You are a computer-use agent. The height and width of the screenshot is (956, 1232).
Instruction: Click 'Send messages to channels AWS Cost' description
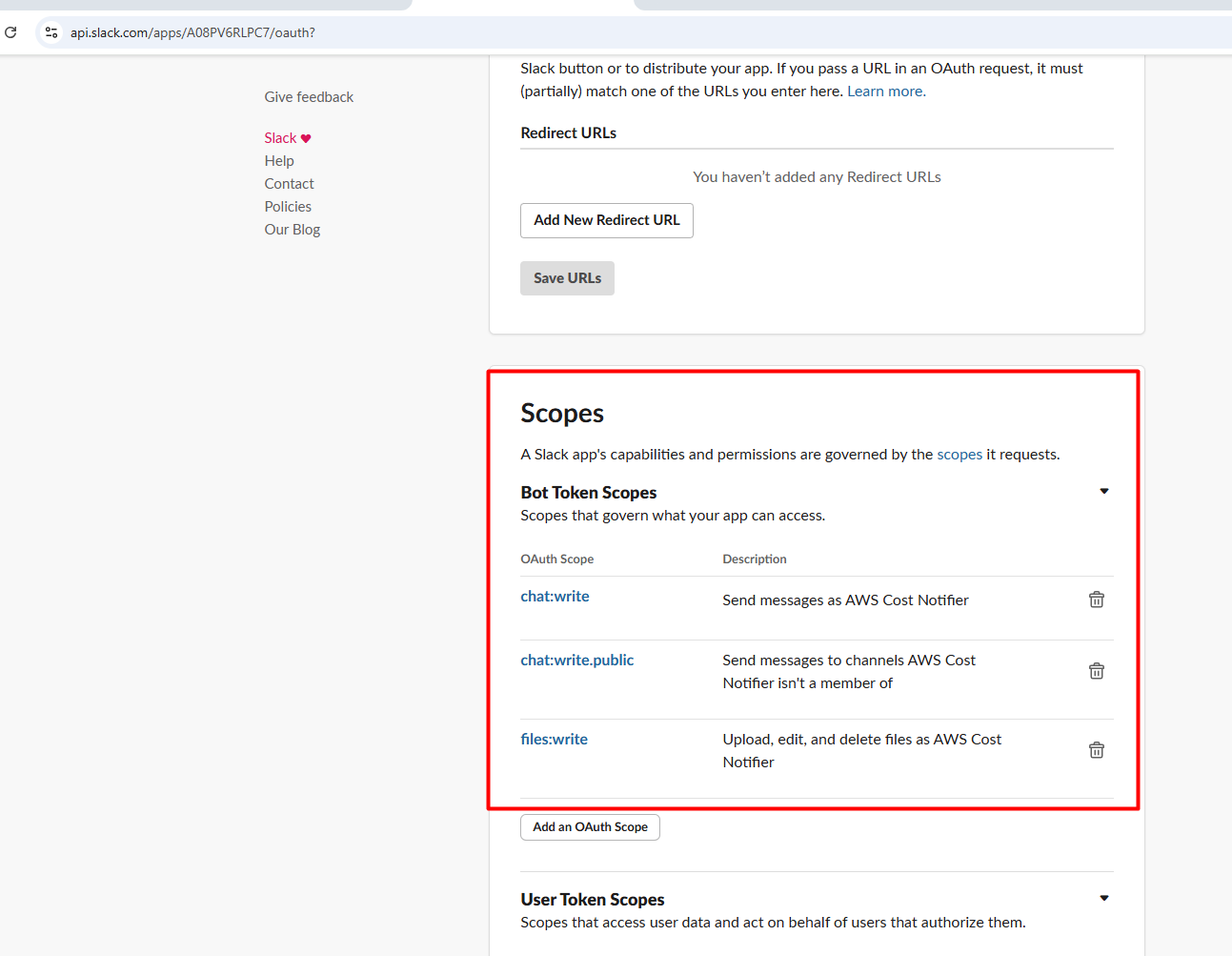849,672
